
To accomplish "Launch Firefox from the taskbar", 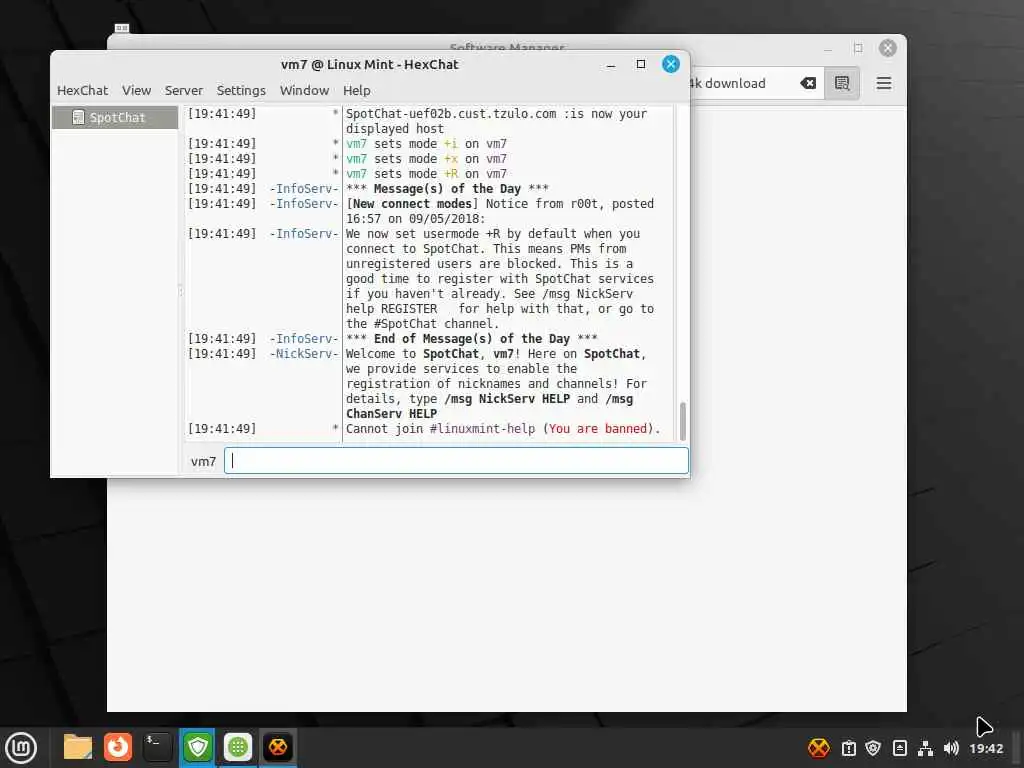I will click(118, 747).
